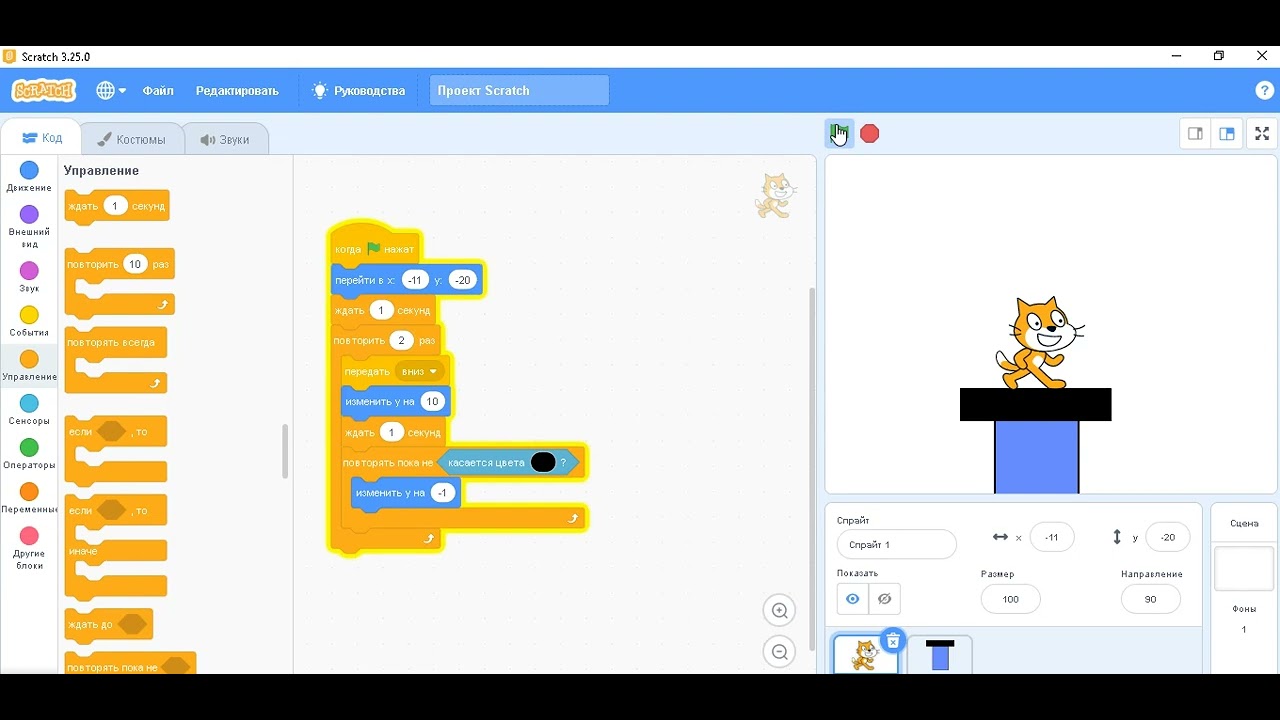Viewport: 1280px width, 720px height.
Task: Select the Управление block category
Action: pos(29,366)
